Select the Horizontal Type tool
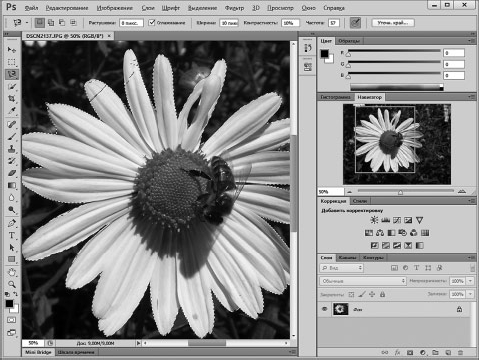 pos(12,235)
